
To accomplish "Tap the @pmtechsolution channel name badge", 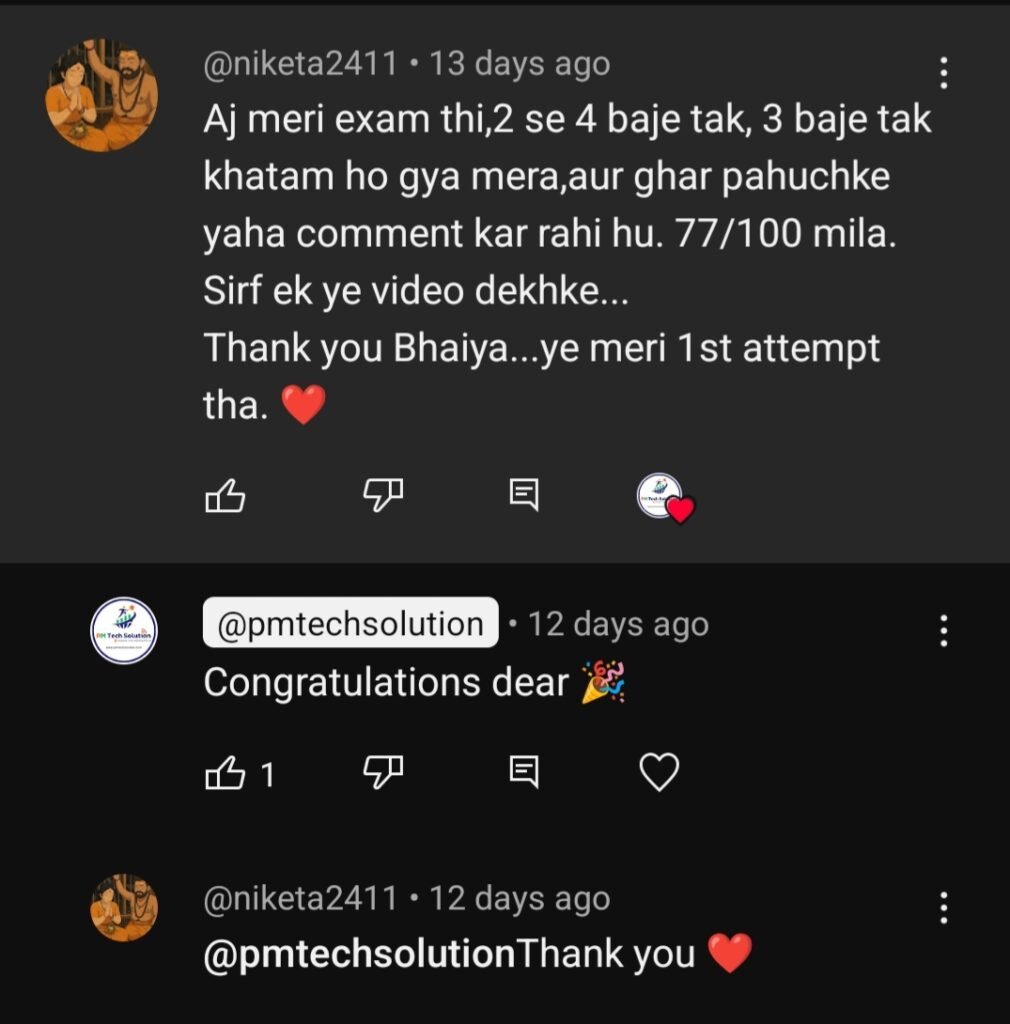I will tap(350, 624).
